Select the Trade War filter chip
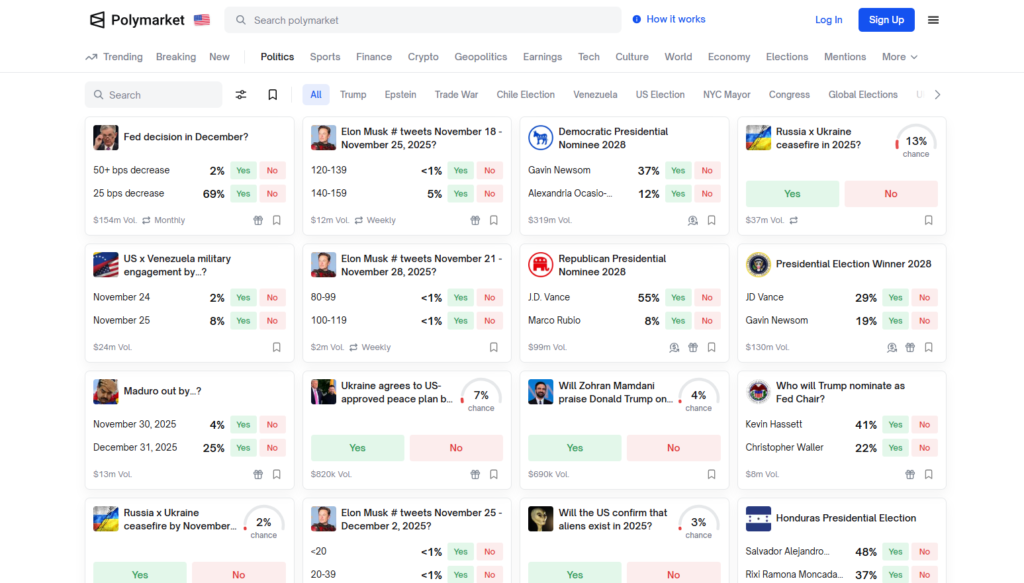1024x583 pixels. 456,95
